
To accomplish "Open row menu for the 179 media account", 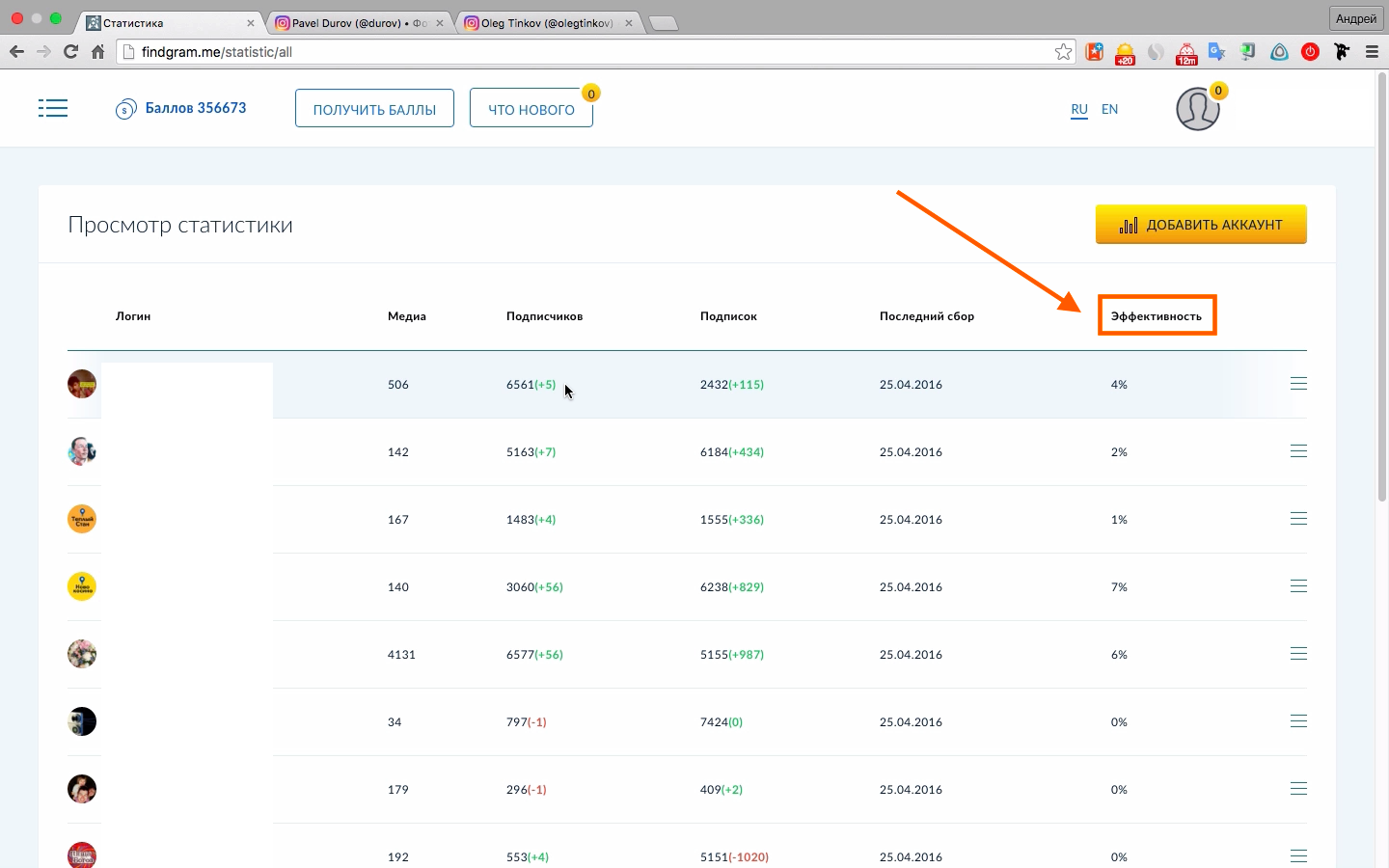I will 1298,789.
